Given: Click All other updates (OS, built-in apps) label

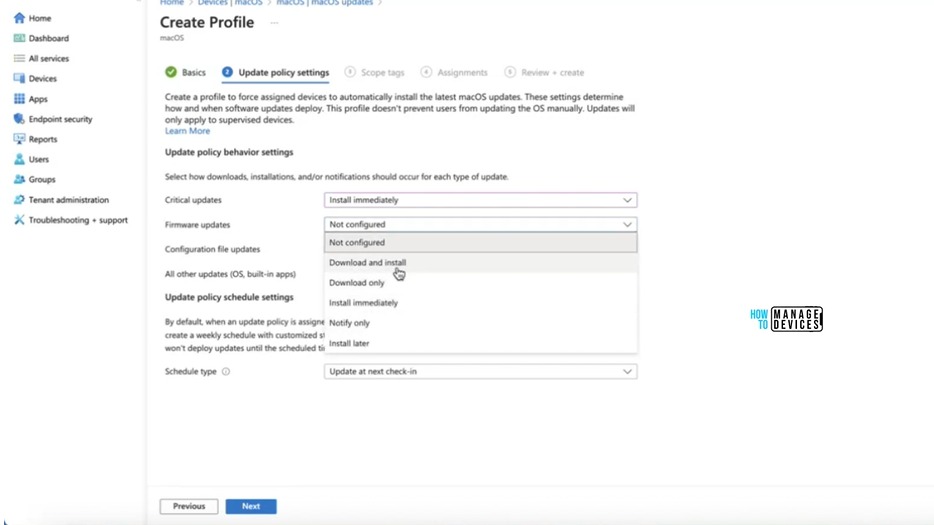Looking at the screenshot, I should tap(231, 274).
